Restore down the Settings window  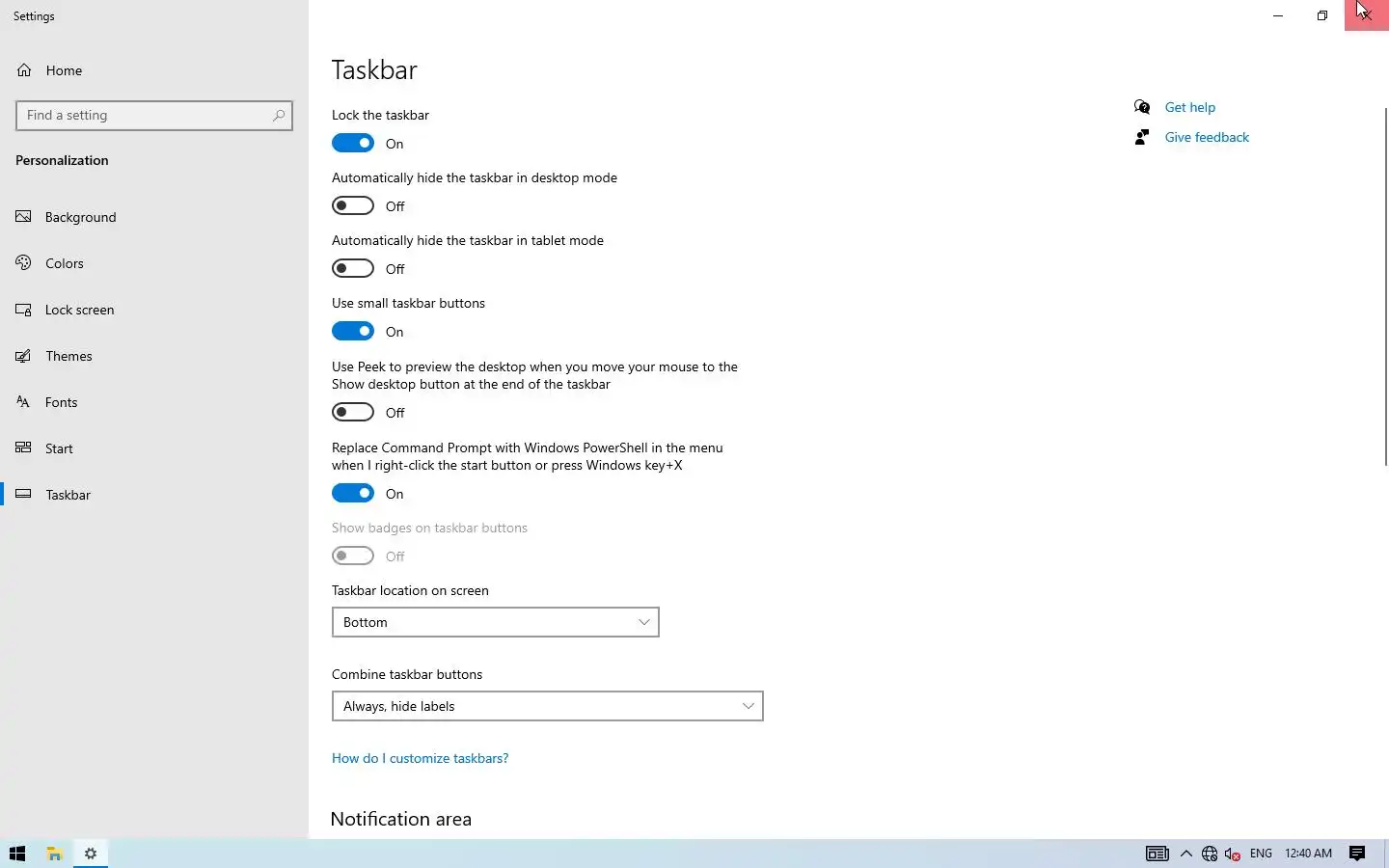tap(1322, 15)
